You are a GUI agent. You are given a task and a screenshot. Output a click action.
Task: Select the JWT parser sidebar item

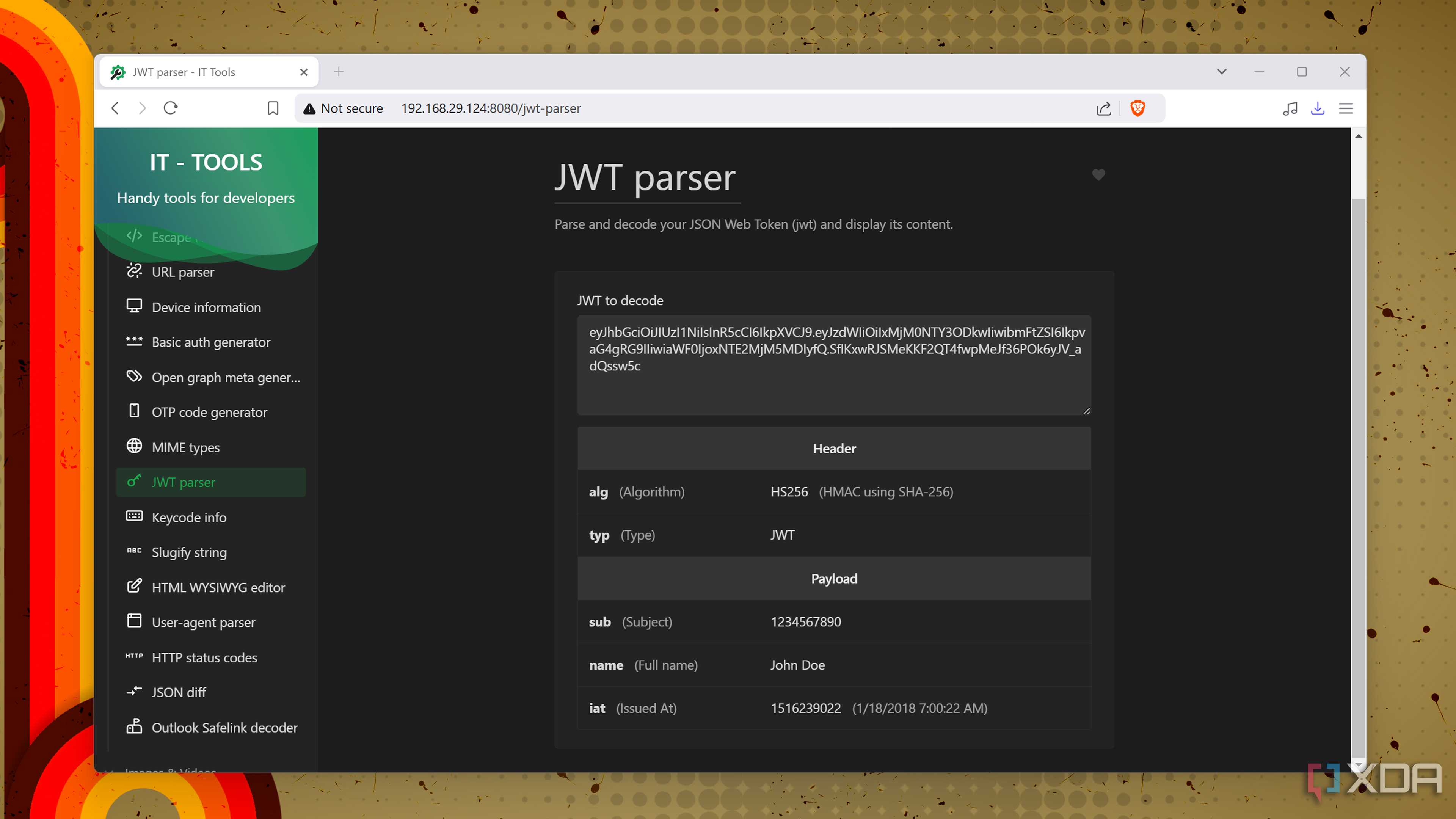[x=212, y=482]
